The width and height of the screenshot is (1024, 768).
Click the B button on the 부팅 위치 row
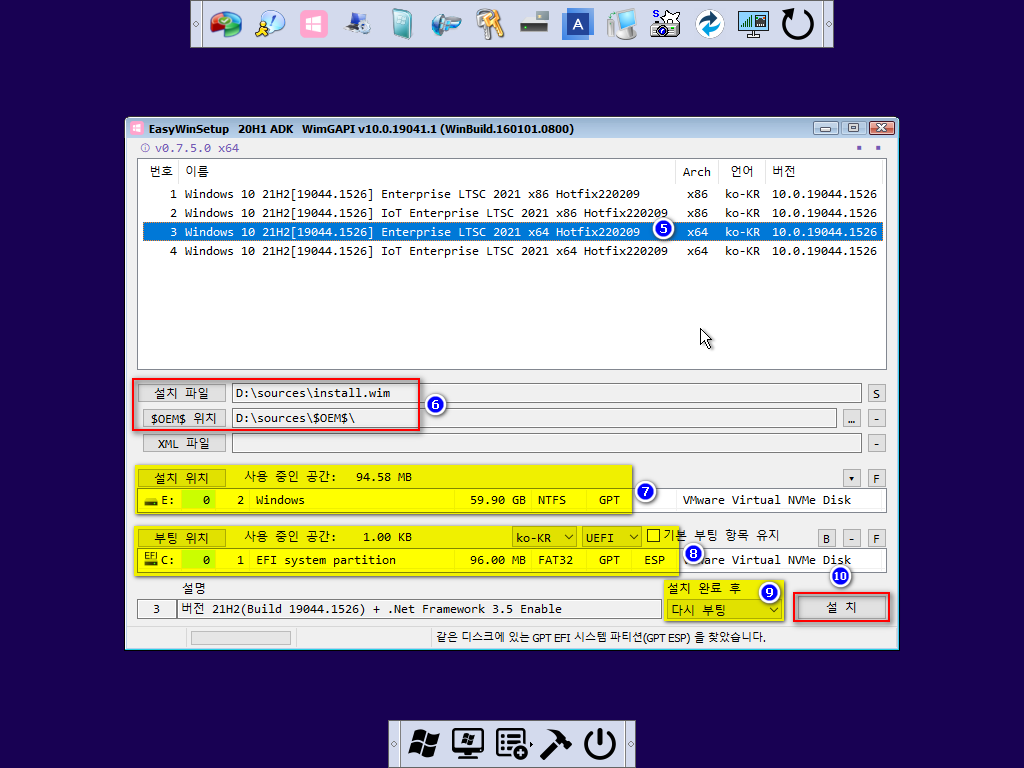coord(827,539)
